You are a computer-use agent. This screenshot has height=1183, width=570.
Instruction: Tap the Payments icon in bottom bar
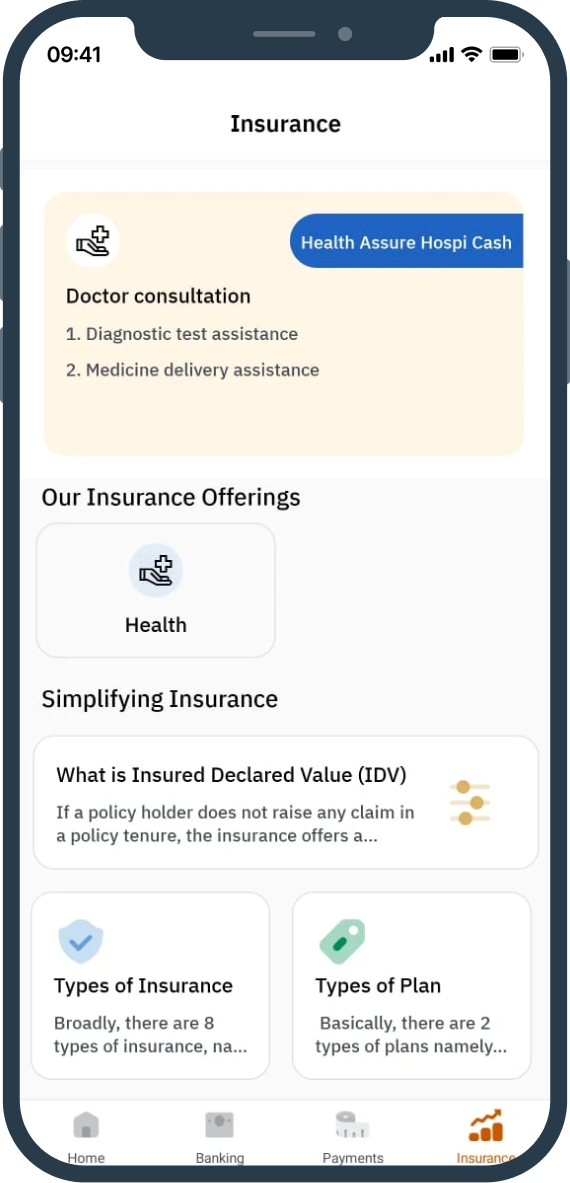[x=352, y=1125]
